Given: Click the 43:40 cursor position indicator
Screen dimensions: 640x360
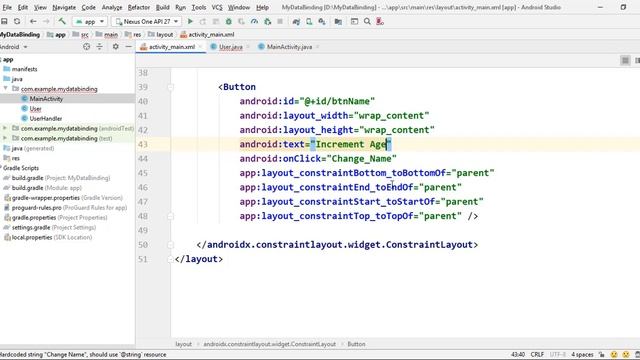Looking at the screenshot, I should click(518, 354).
